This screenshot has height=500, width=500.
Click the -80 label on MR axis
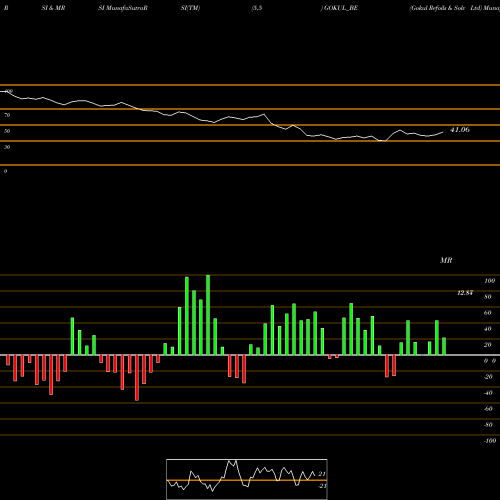pyautogui.click(x=488, y=425)
